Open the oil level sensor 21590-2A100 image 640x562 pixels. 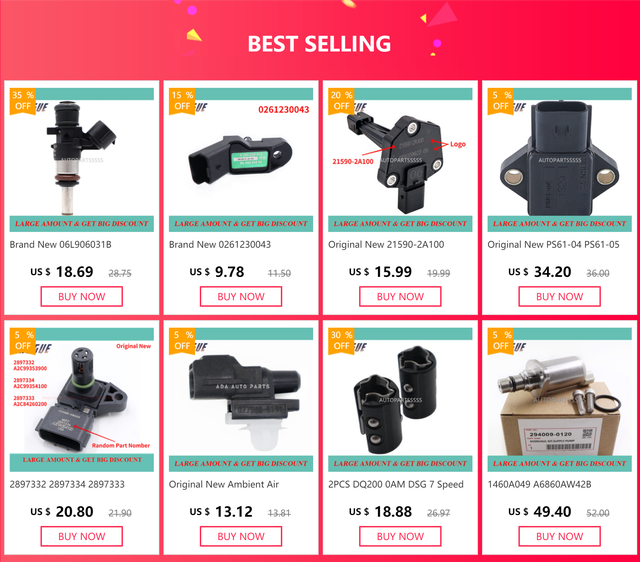click(x=400, y=157)
